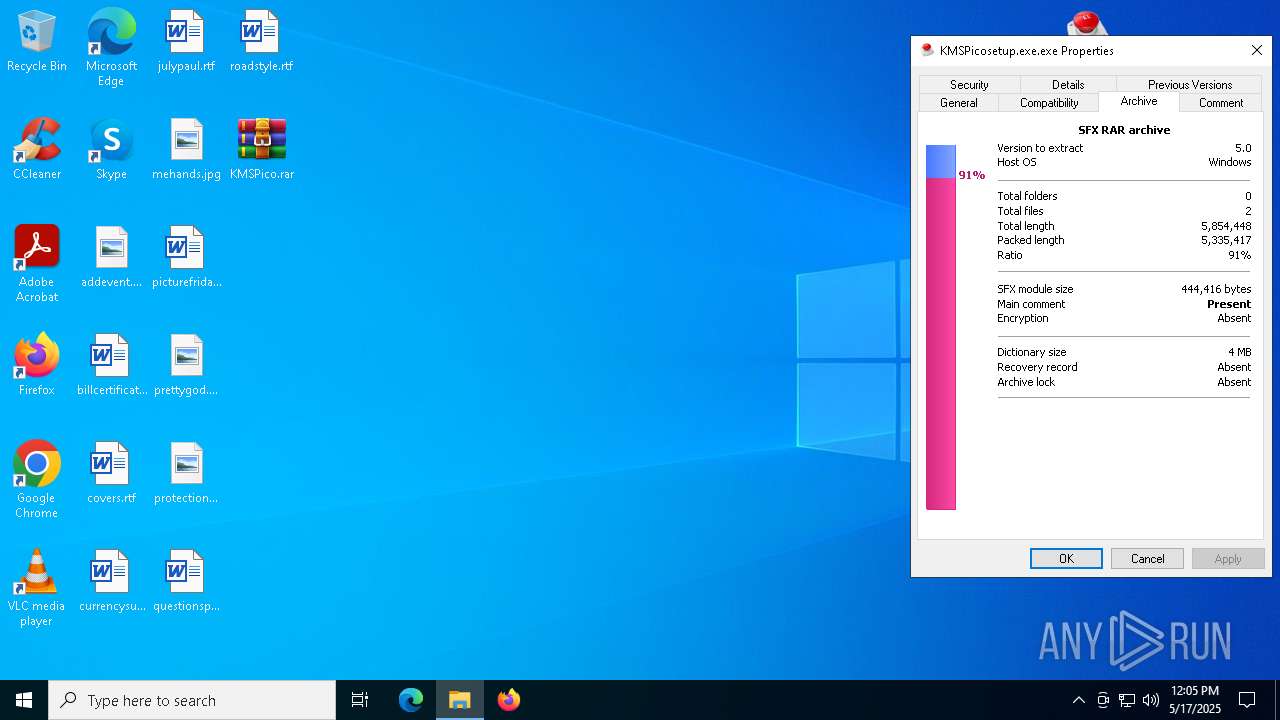Click the Main comment Present value
1280x720 pixels.
[1229, 304]
